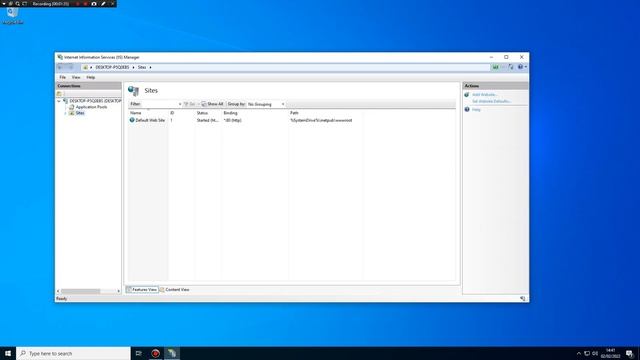640x360 pixels.
Task: Click the Connections pane horizontal scrollbar
Action: [x=88, y=291]
